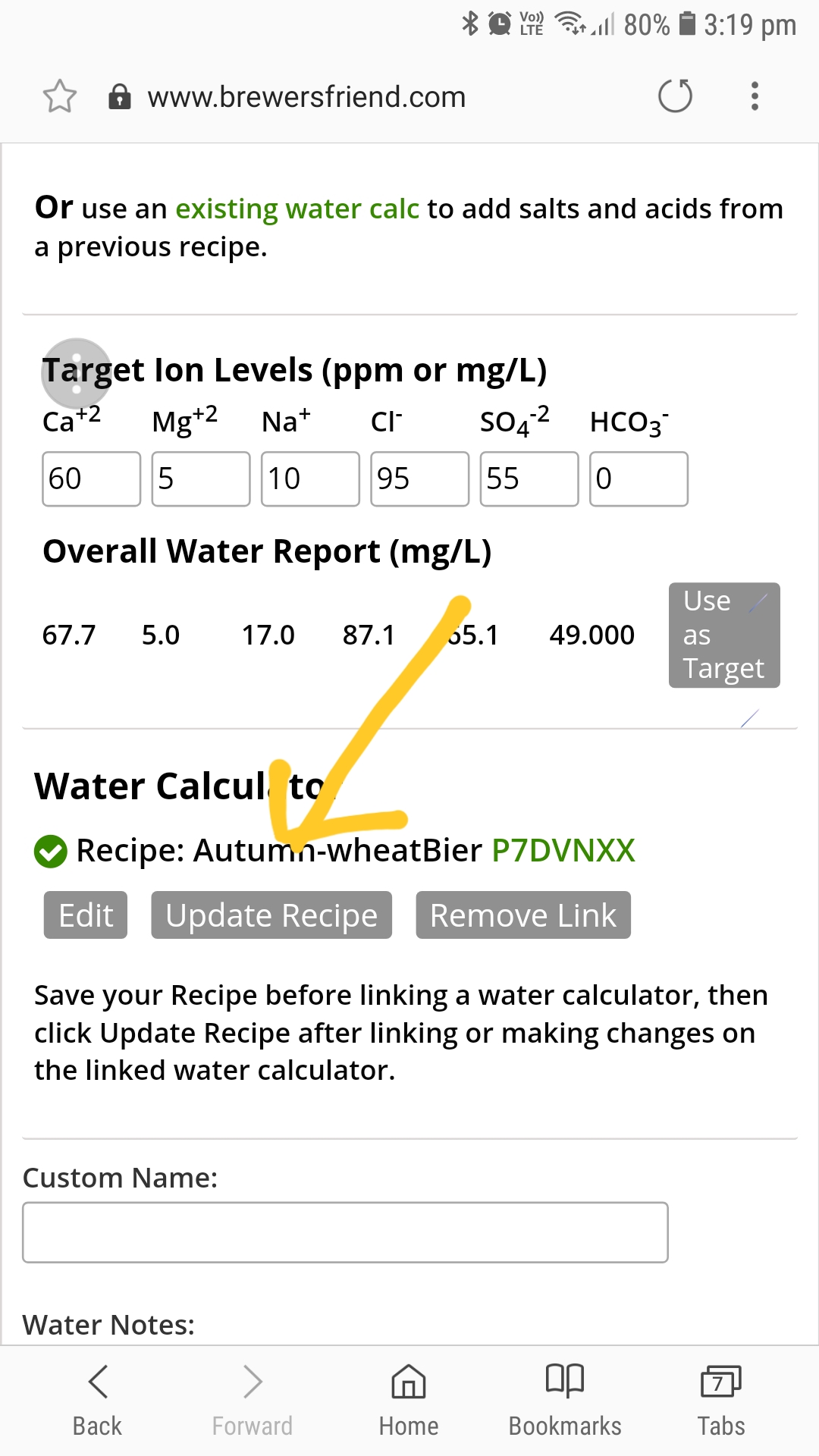Open the existing water calc link

(297, 209)
